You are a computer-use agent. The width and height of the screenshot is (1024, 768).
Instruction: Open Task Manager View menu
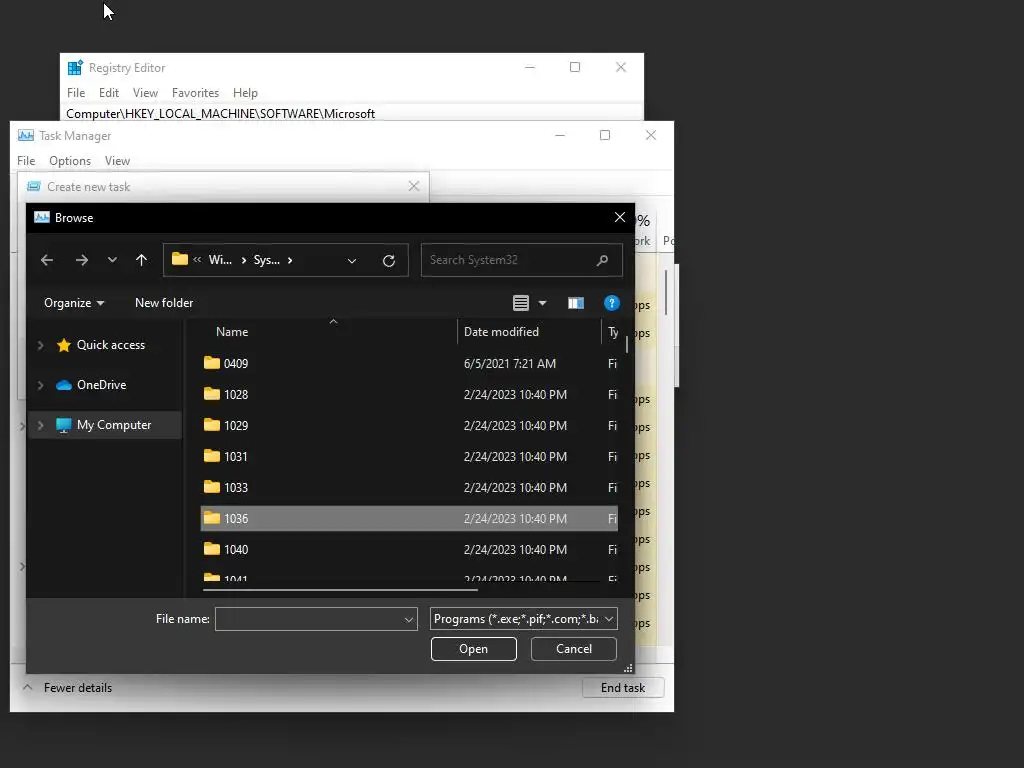[x=118, y=161]
